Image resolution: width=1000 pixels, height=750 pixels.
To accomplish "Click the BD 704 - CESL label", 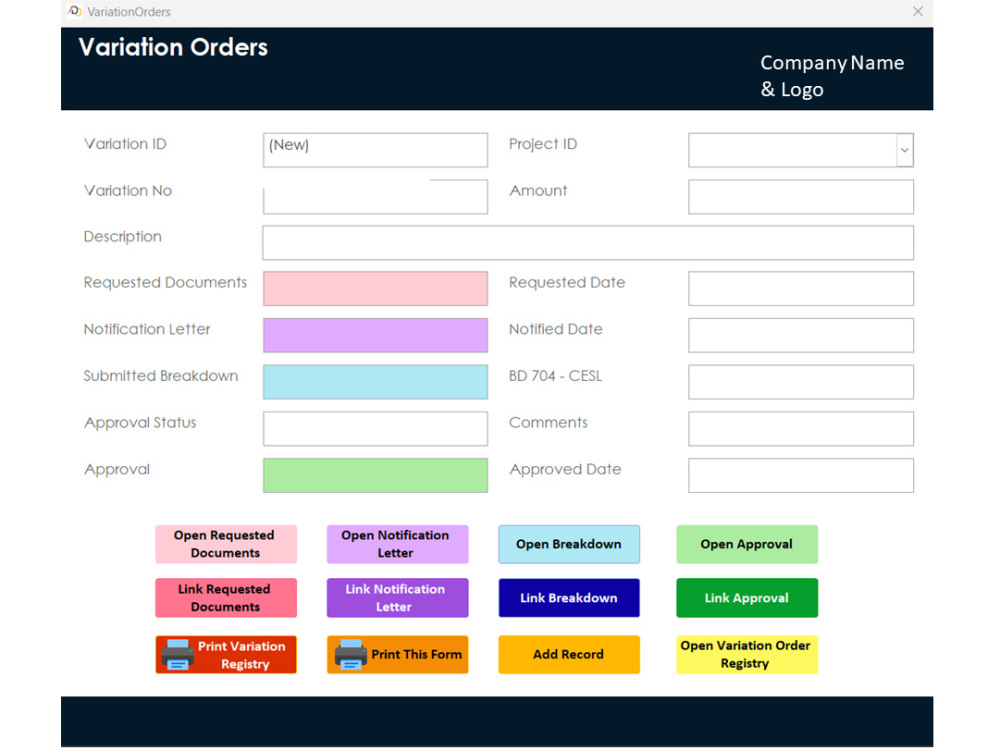I will (555, 376).
